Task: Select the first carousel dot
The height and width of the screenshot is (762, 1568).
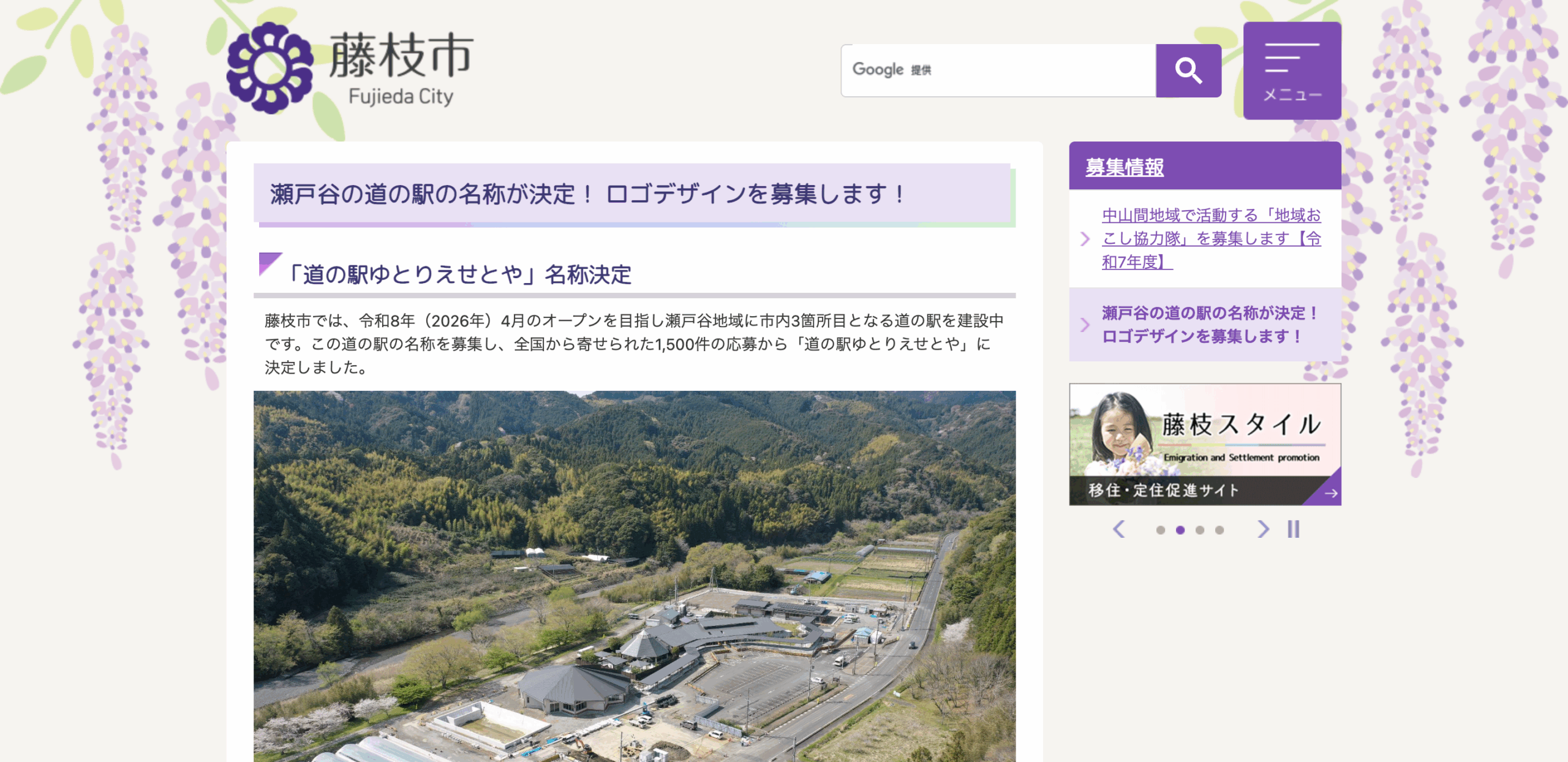Action: click(x=1160, y=530)
